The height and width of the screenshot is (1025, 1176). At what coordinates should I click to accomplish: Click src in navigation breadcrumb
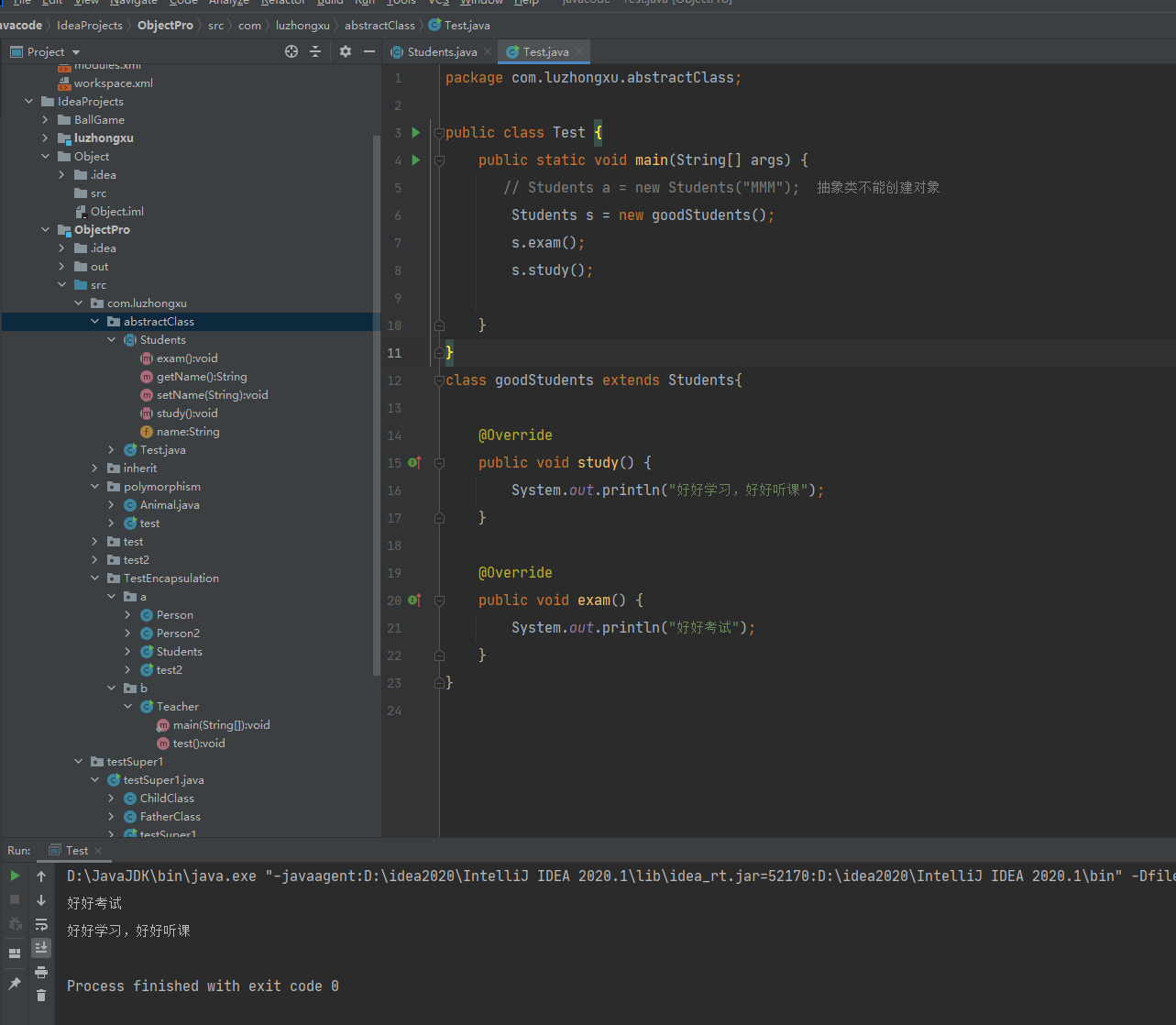(x=215, y=25)
